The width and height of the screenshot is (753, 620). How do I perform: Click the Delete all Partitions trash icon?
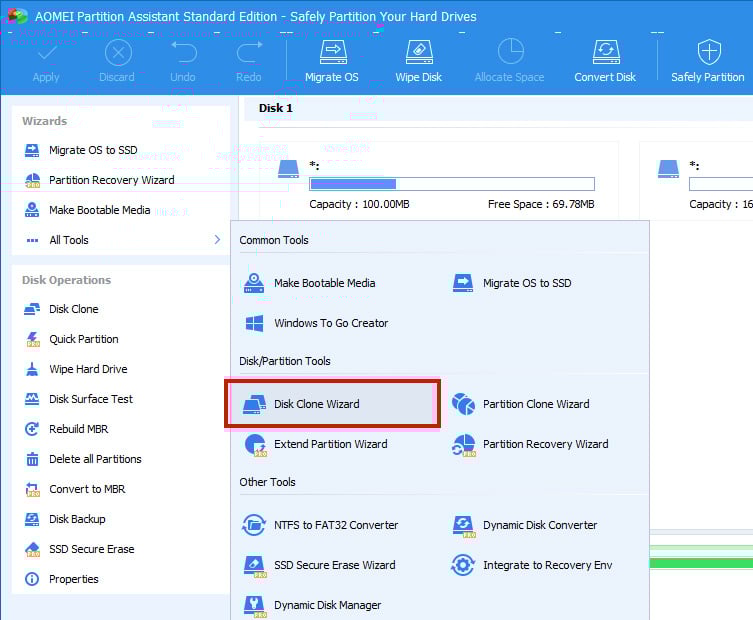32,459
